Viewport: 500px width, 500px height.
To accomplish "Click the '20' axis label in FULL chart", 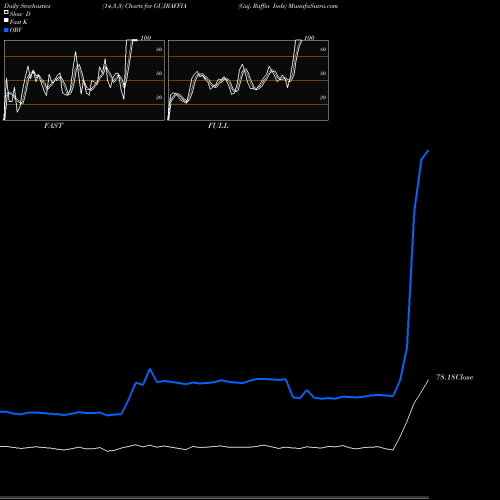I will point(323,97).
